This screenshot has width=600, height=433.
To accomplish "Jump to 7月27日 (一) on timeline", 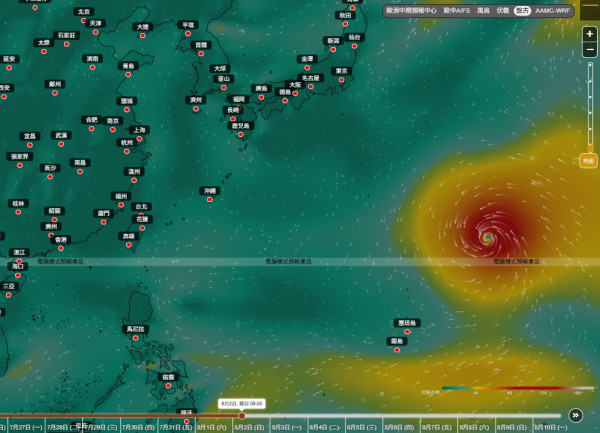I will click(x=26, y=427).
